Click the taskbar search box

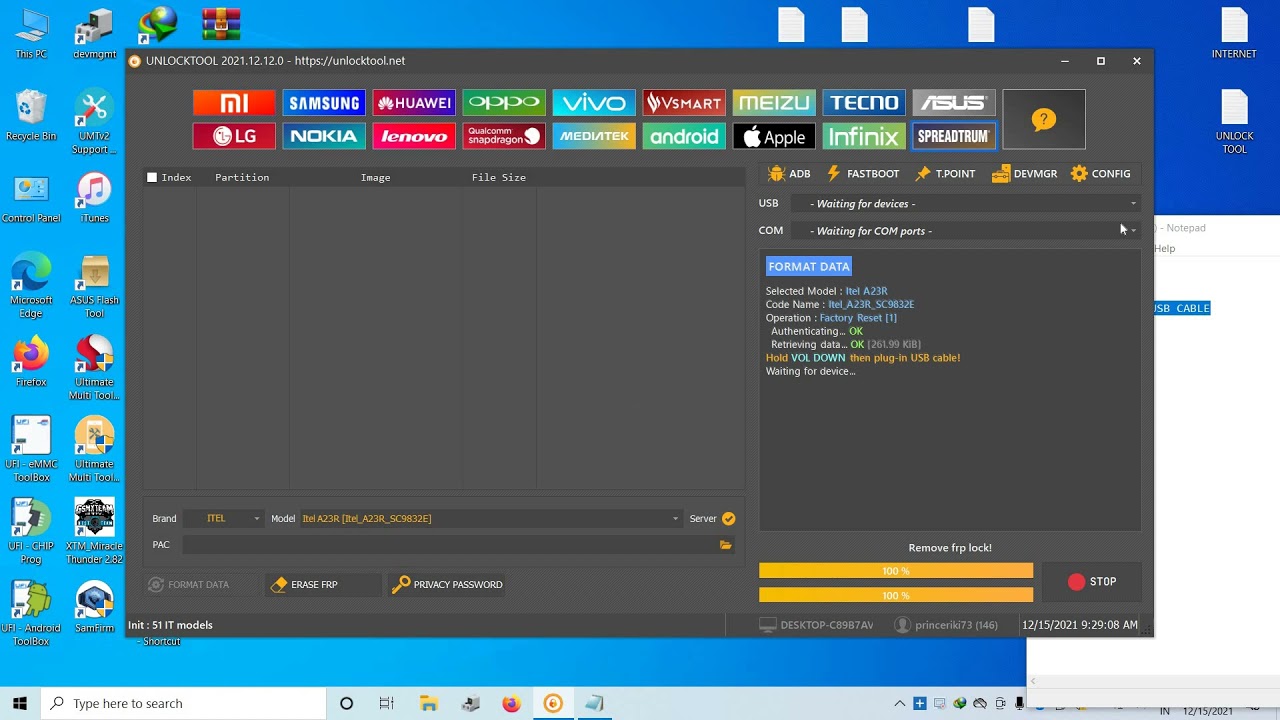183,703
